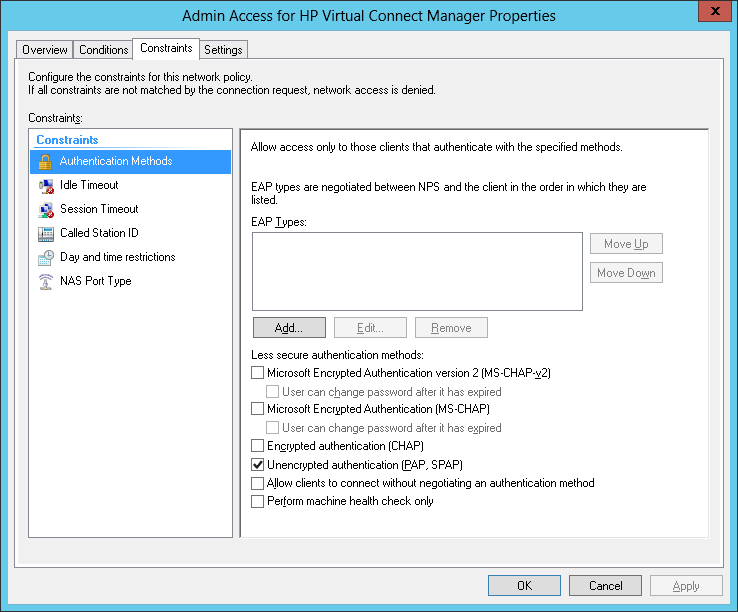Click the Authentication Methods padlock icon

[45, 161]
